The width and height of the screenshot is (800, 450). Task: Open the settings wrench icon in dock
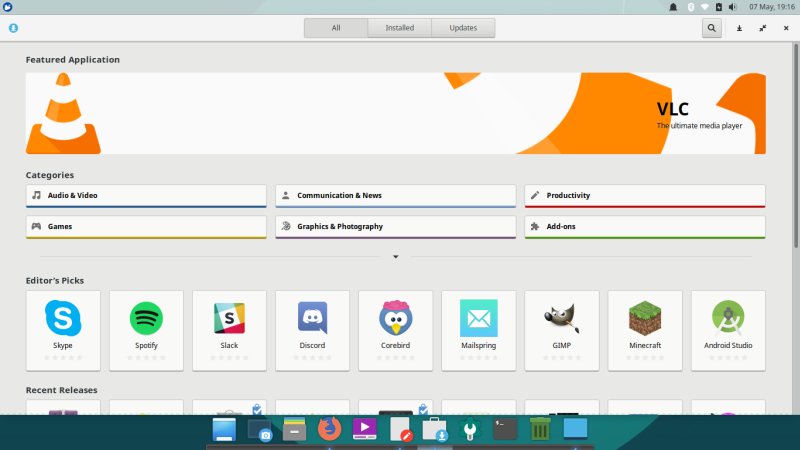tap(470, 429)
